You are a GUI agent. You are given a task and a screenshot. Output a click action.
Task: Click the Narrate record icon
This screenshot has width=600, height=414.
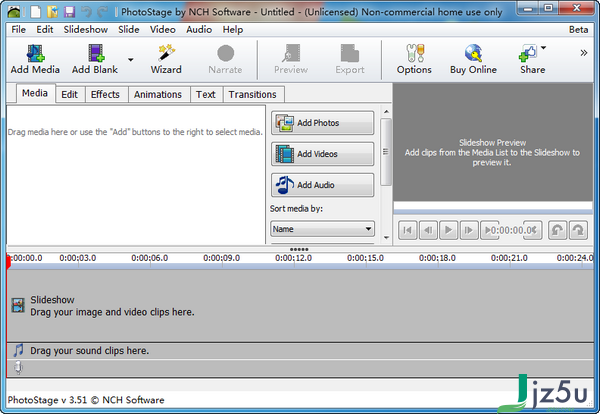coord(225,53)
